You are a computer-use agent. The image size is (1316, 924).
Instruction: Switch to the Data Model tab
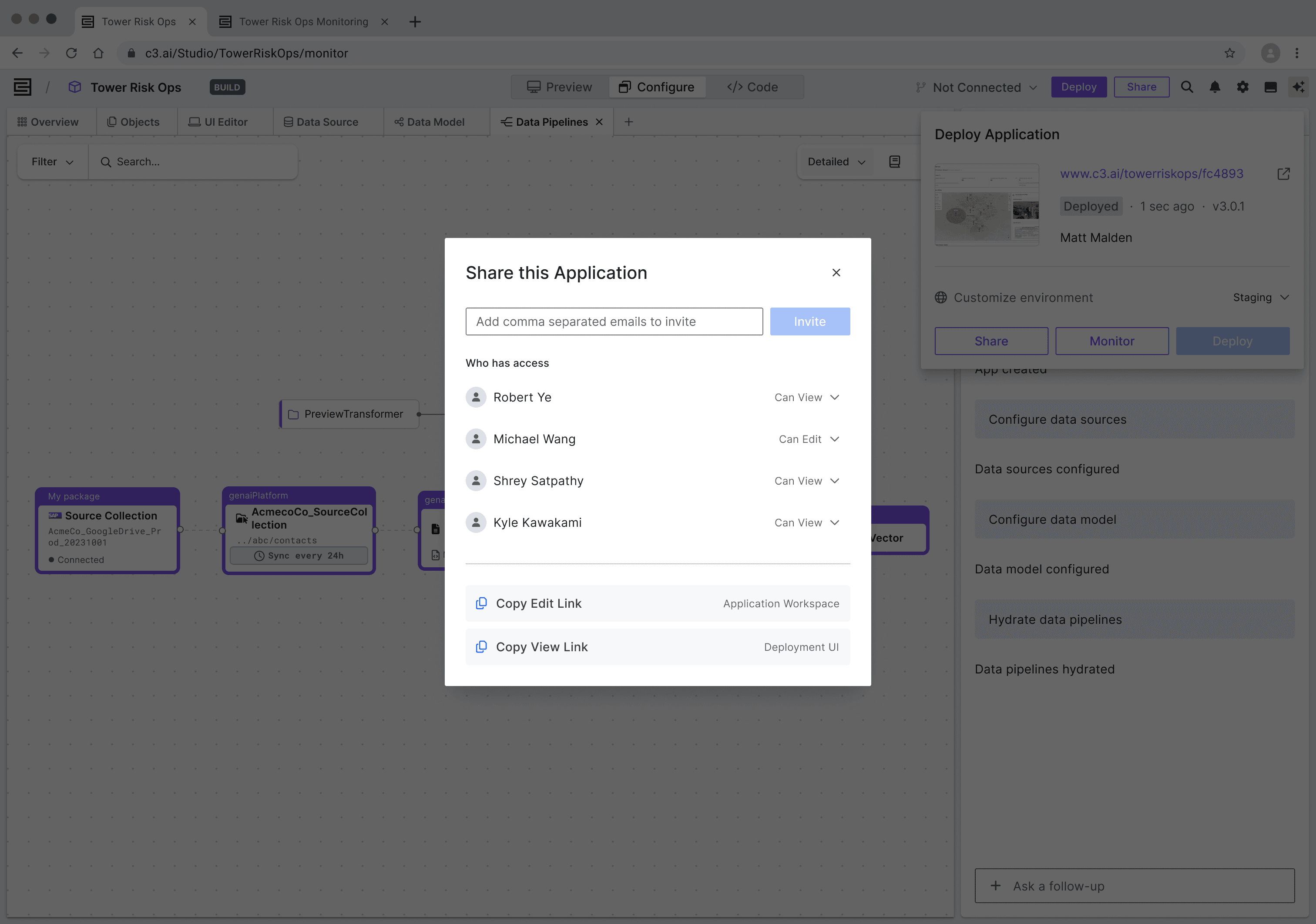click(429, 122)
